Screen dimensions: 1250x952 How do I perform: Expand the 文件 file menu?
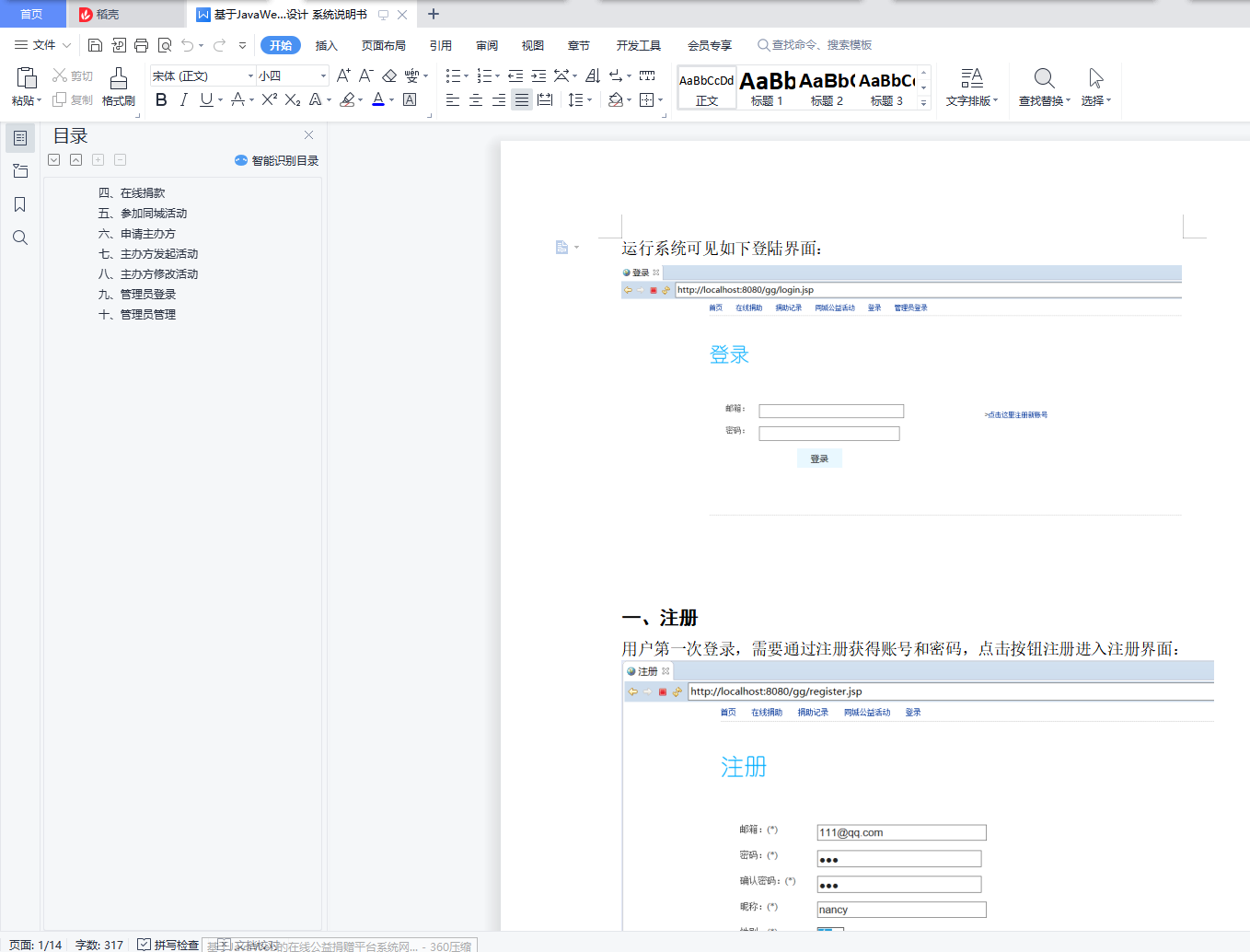tap(42, 45)
